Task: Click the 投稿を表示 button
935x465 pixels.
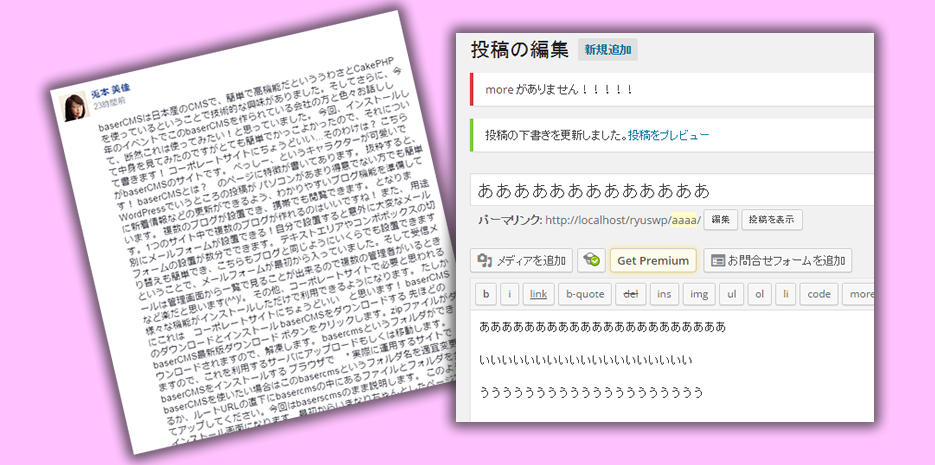Action: pyautogui.click(x=772, y=219)
